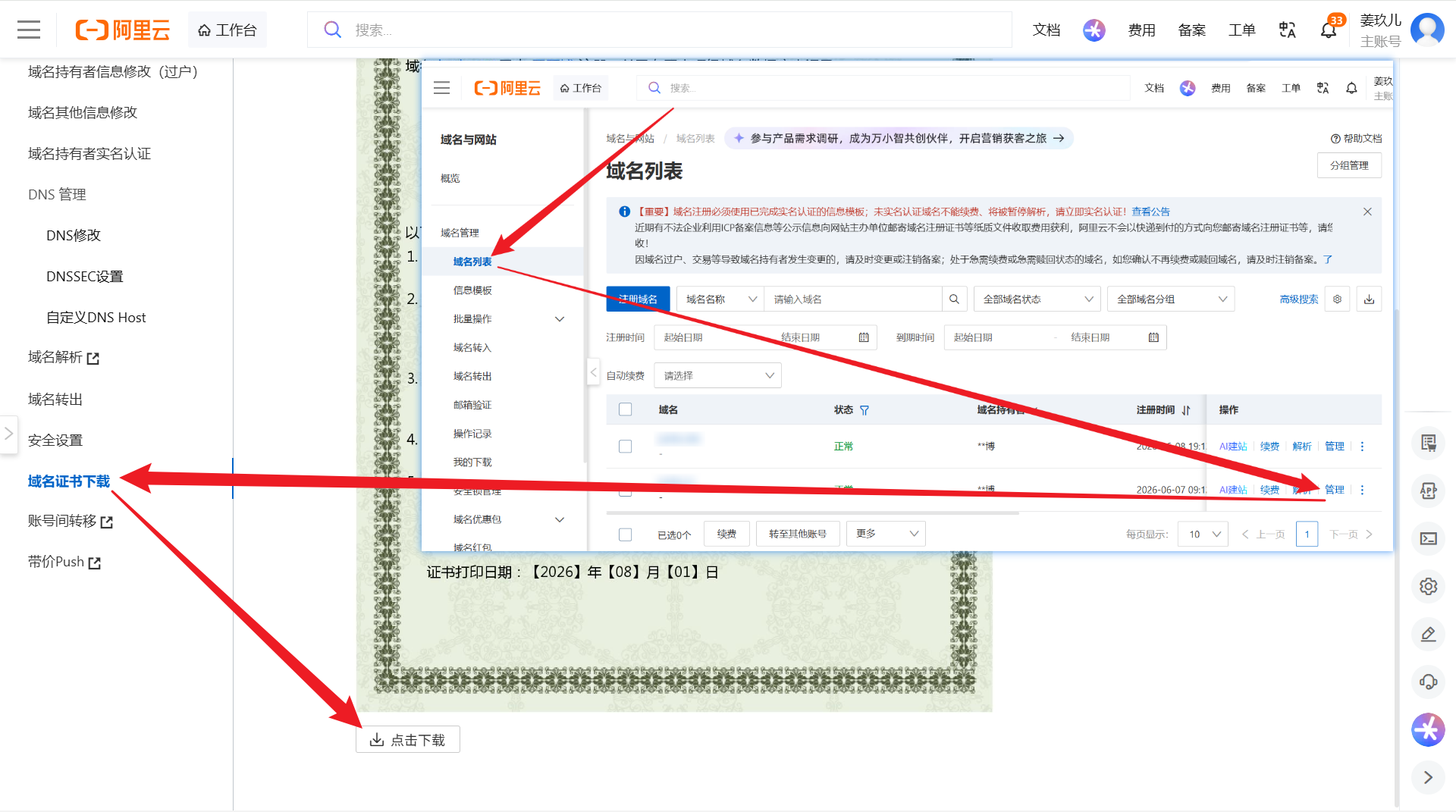Open the gear settings icon in the right floating bar
The width and height of the screenshot is (1456, 812).
(1429, 586)
